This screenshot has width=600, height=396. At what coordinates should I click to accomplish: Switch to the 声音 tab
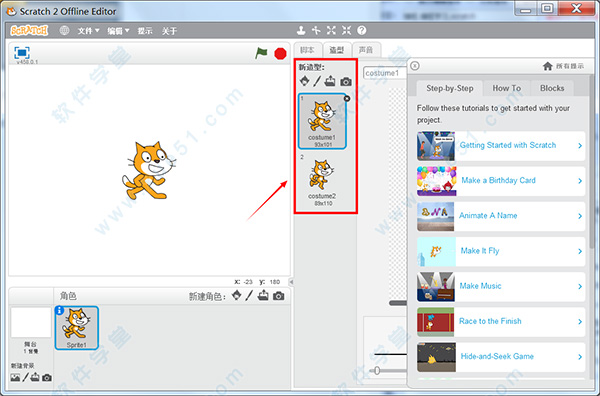point(366,50)
